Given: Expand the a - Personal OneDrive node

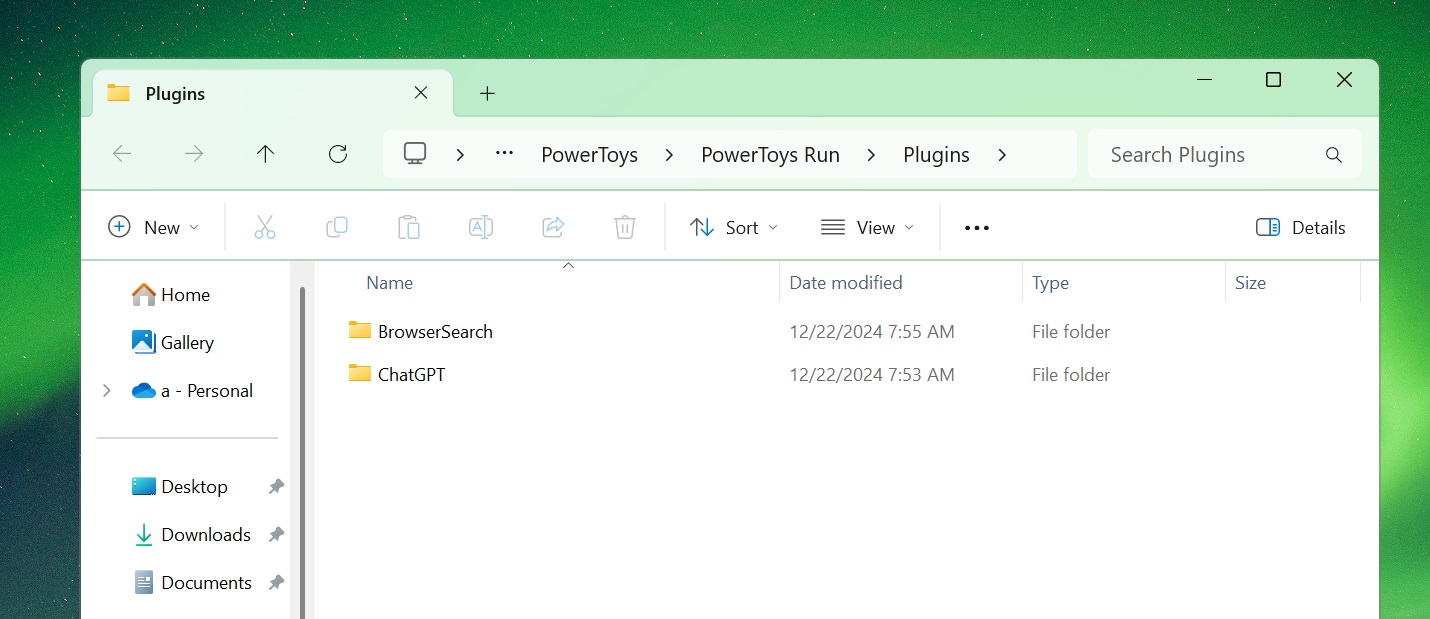Looking at the screenshot, I should point(107,391).
